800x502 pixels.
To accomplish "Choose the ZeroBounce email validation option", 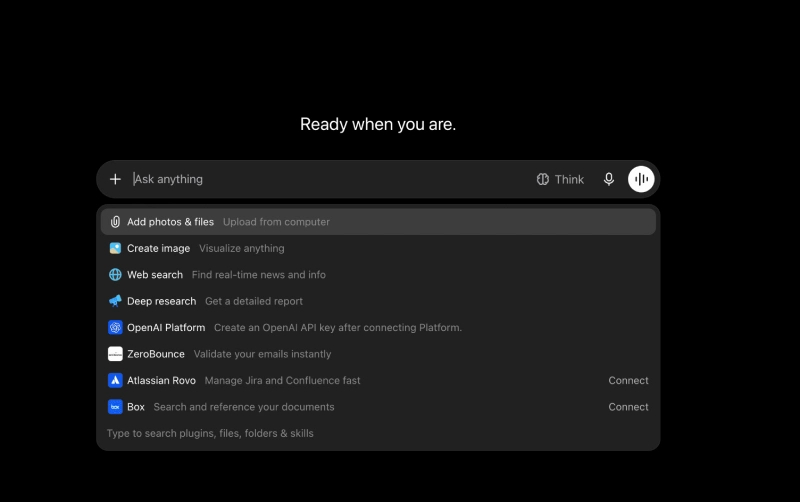I will [378, 354].
